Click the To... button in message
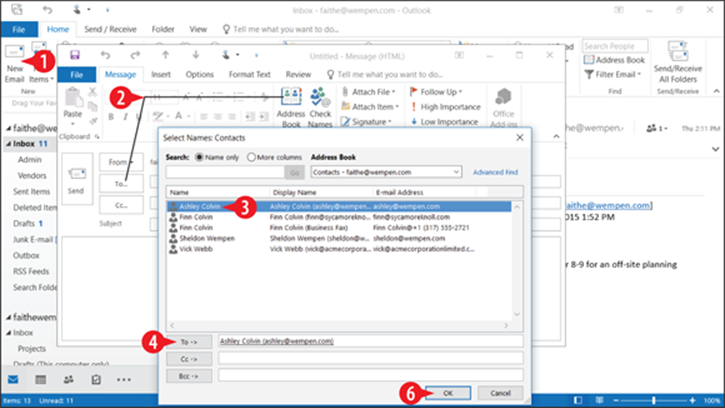 tap(121, 184)
